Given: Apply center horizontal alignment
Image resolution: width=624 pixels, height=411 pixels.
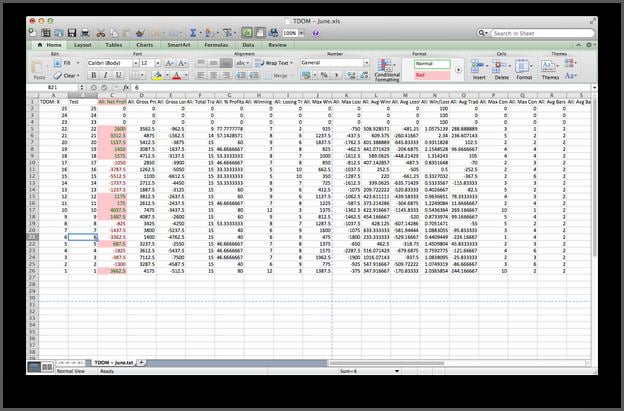Looking at the screenshot, I should (x=214, y=75).
